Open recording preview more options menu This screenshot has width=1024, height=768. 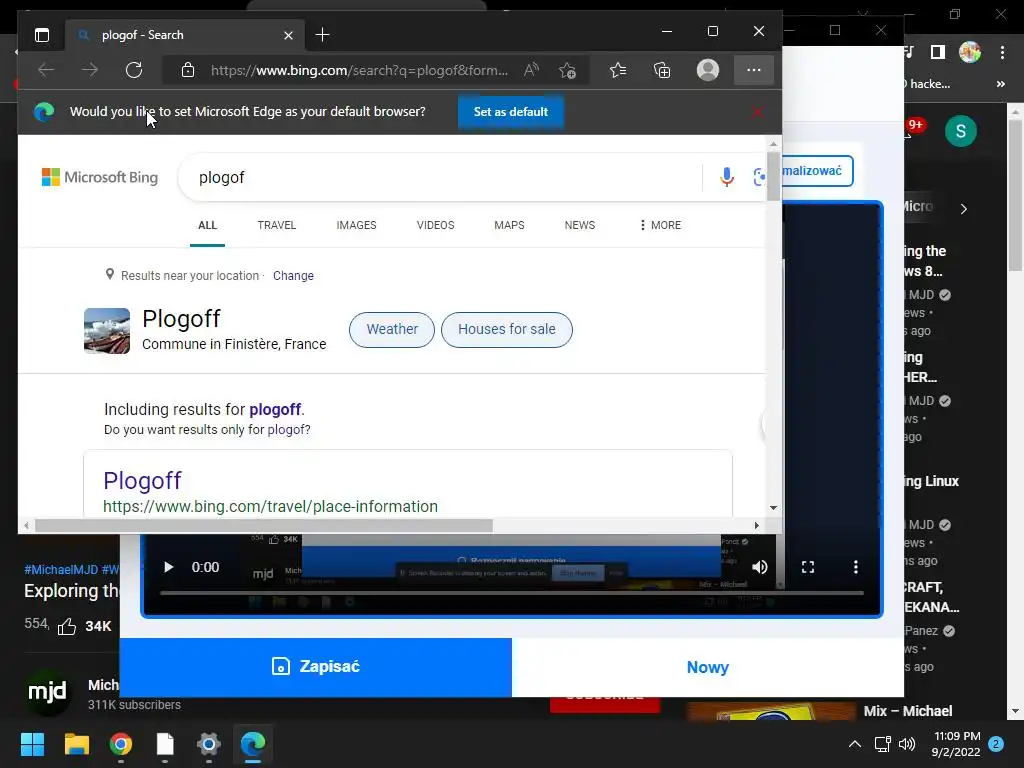pos(856,567)
